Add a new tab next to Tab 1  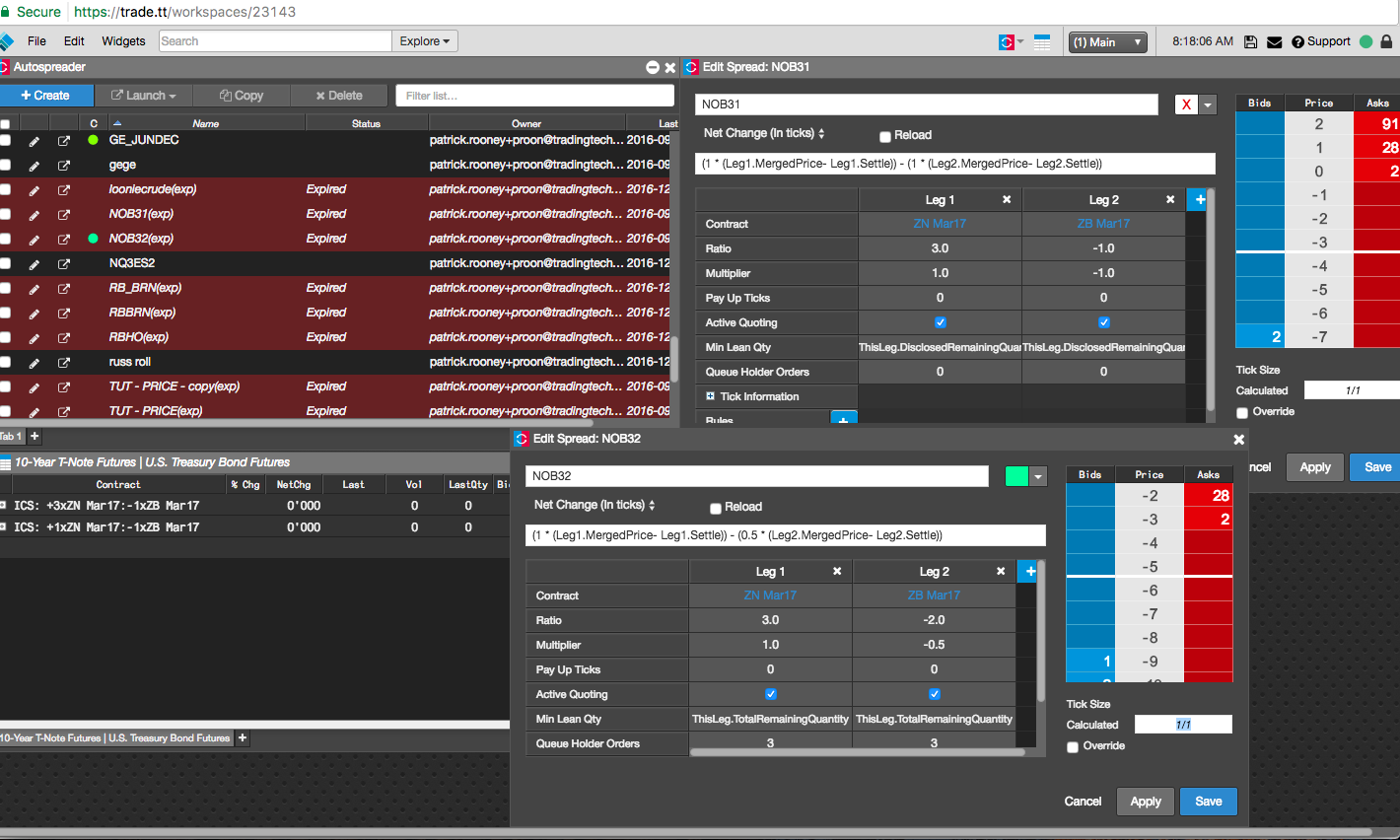click(x=35, y=436)
